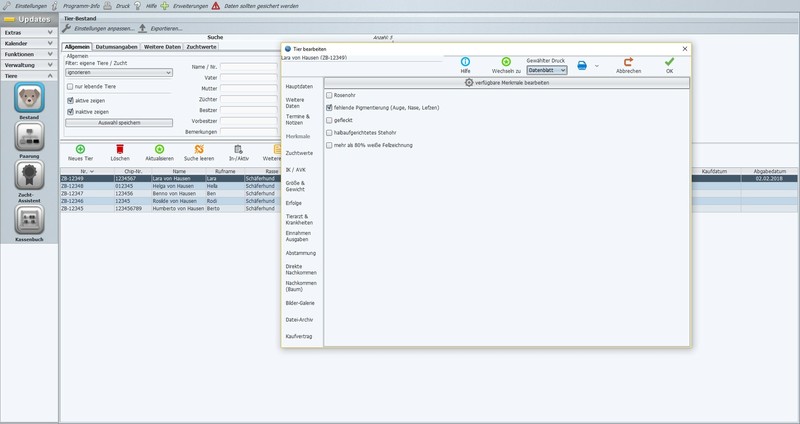
Task: Open the Paarung sidebar icon
Action: point(29,136)
